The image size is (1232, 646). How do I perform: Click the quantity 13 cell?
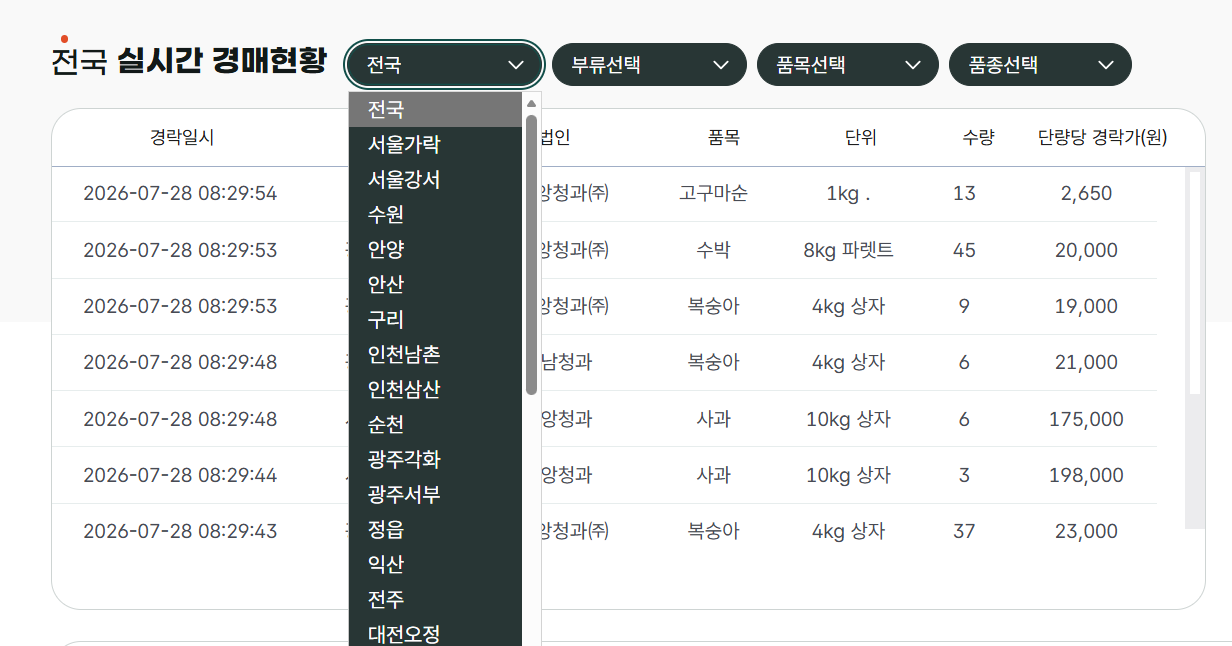tap(964, 194)
